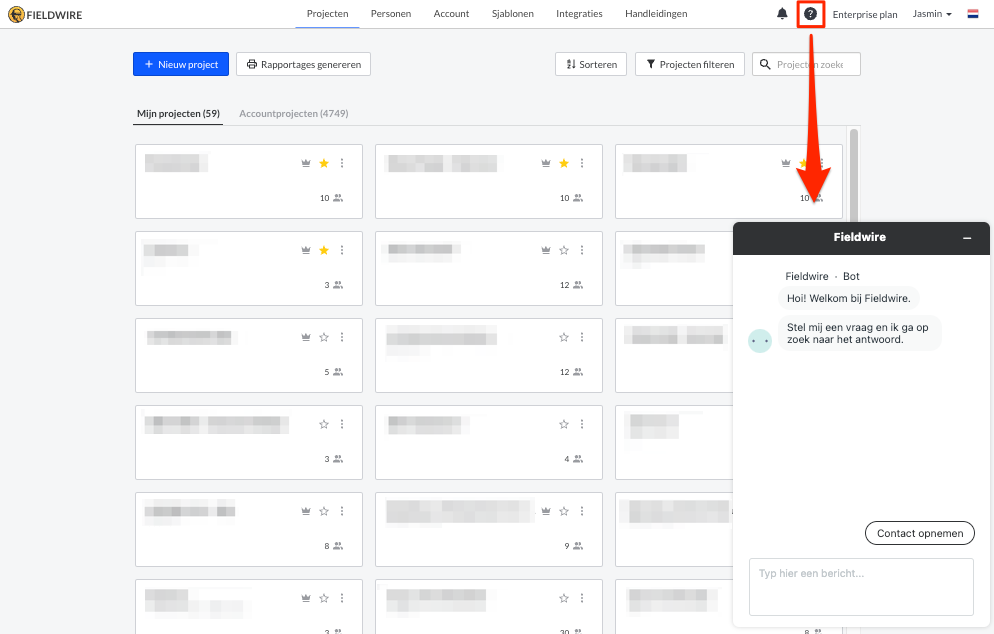
Task: Minimize the Fieldwire chat window
Action: coord(967,238)
